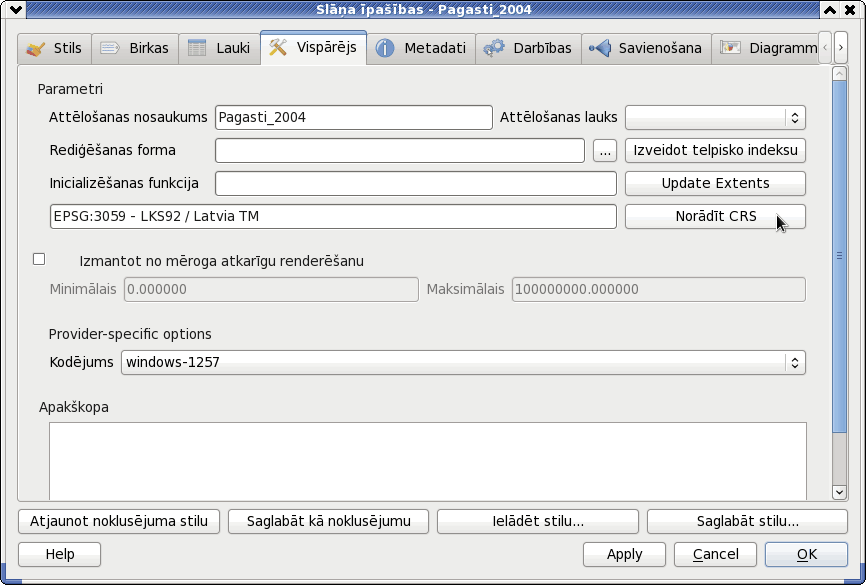The image size is (866, 585).
Task: Click the Maksimālais scale field
Action: 659,289
